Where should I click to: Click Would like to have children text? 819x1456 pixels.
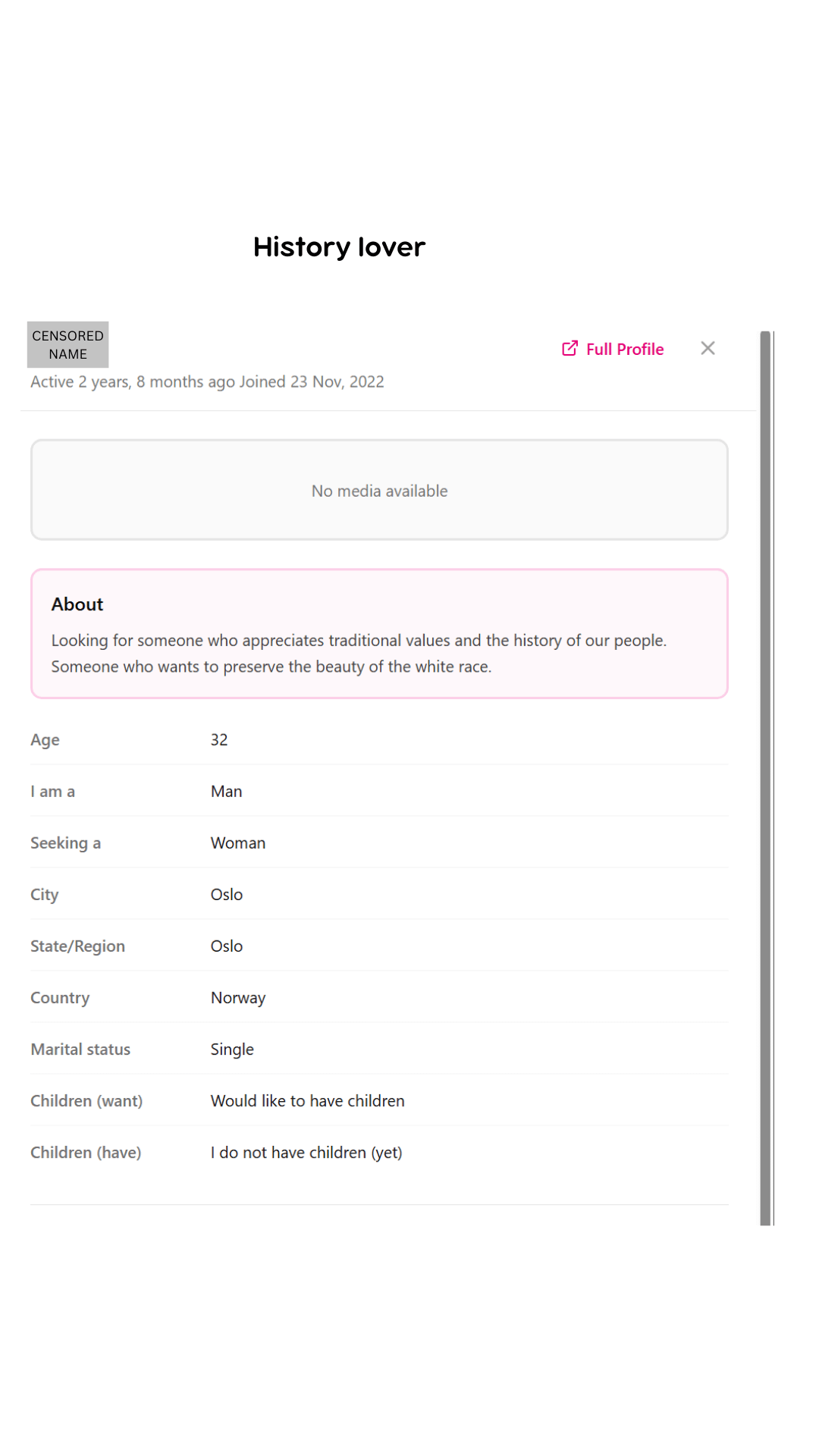point(307,1100)
